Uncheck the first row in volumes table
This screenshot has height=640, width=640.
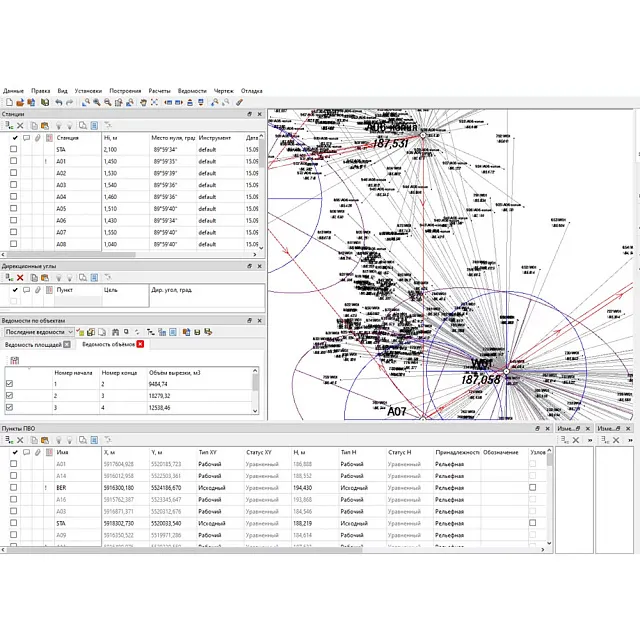pos(10,383)
